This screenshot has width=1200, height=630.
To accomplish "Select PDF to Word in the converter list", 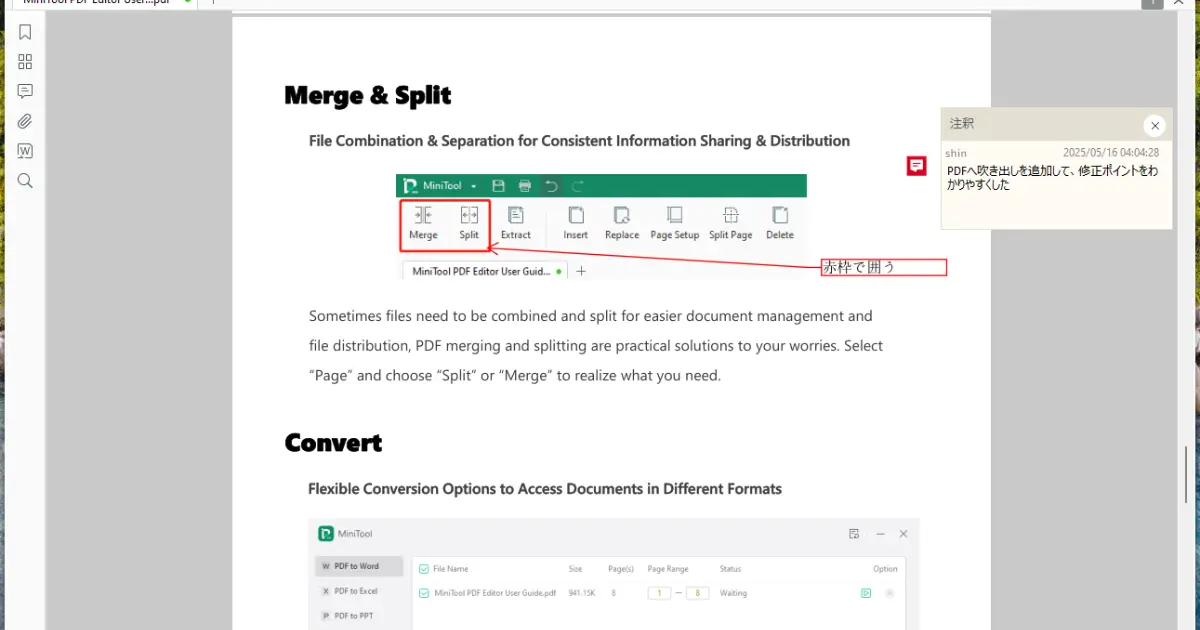I will pyautogui.click(x=359, y=566).
